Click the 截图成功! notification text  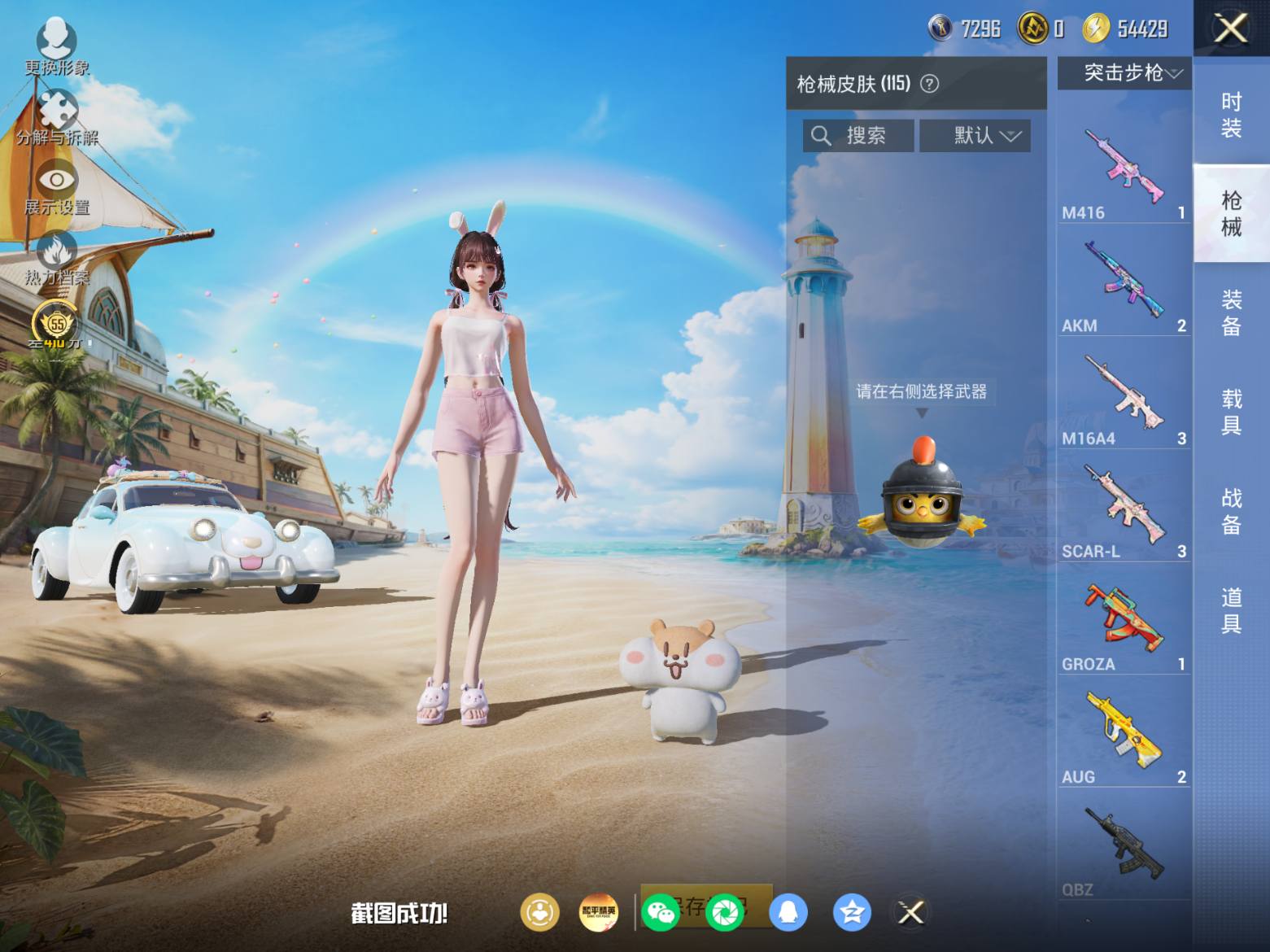tap(399, 914)
